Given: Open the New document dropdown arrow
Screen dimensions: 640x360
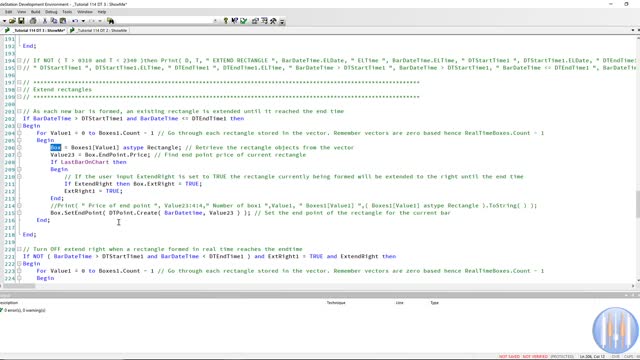Looking at the screenshot, I should point(4,21).
